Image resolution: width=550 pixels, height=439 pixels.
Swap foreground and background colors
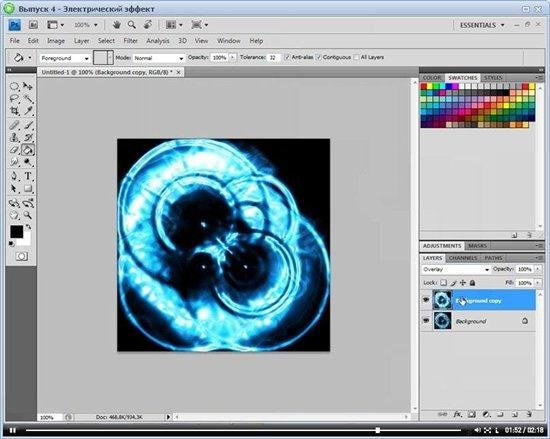(28, 227)
